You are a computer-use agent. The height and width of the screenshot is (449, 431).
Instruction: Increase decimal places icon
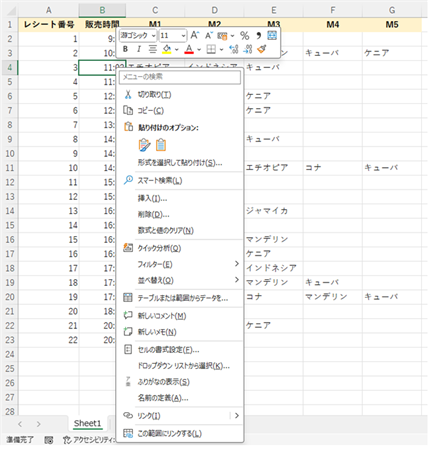point(234,49)
